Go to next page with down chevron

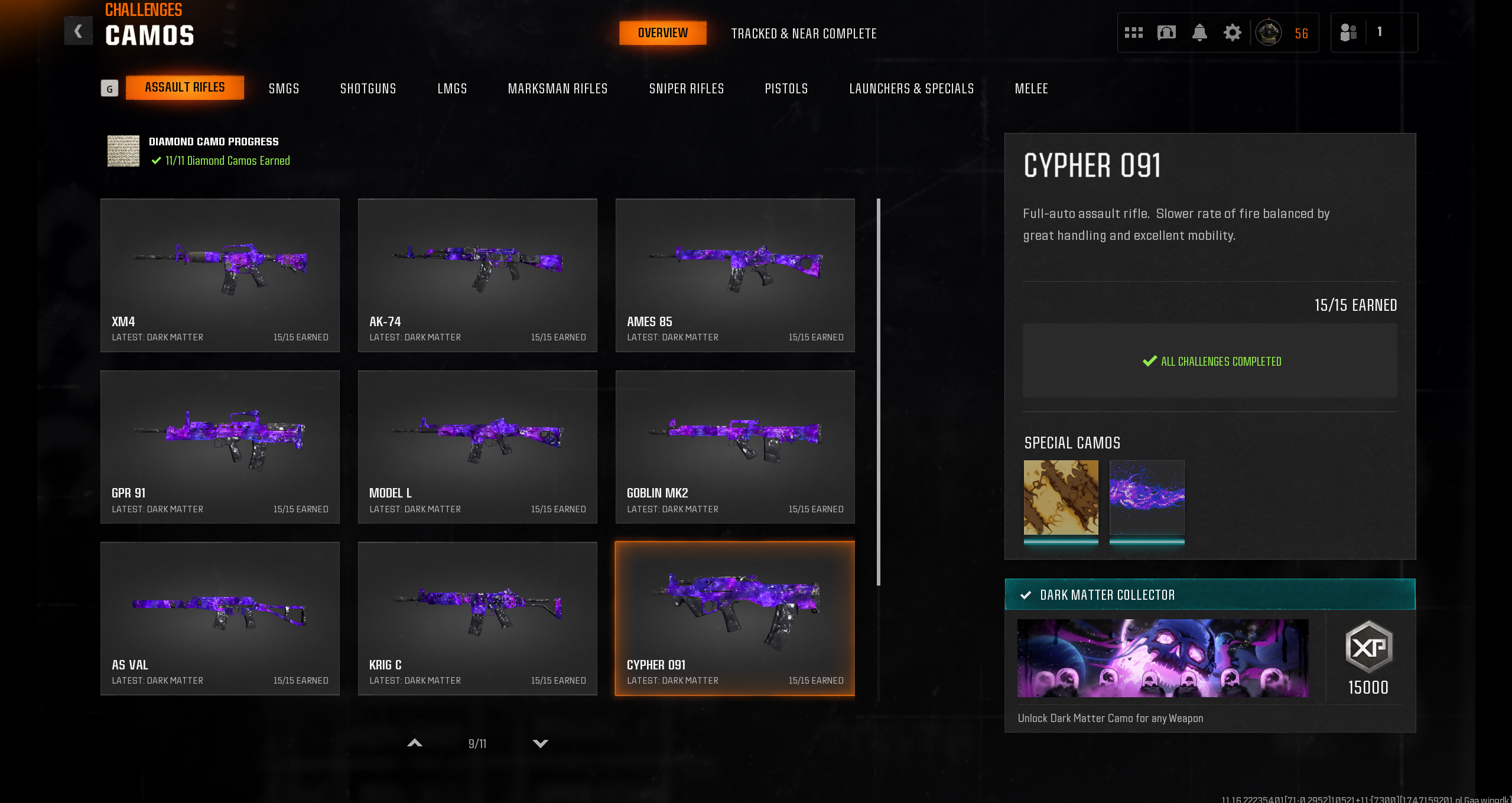pyautogui.click(x=540, y=743)
